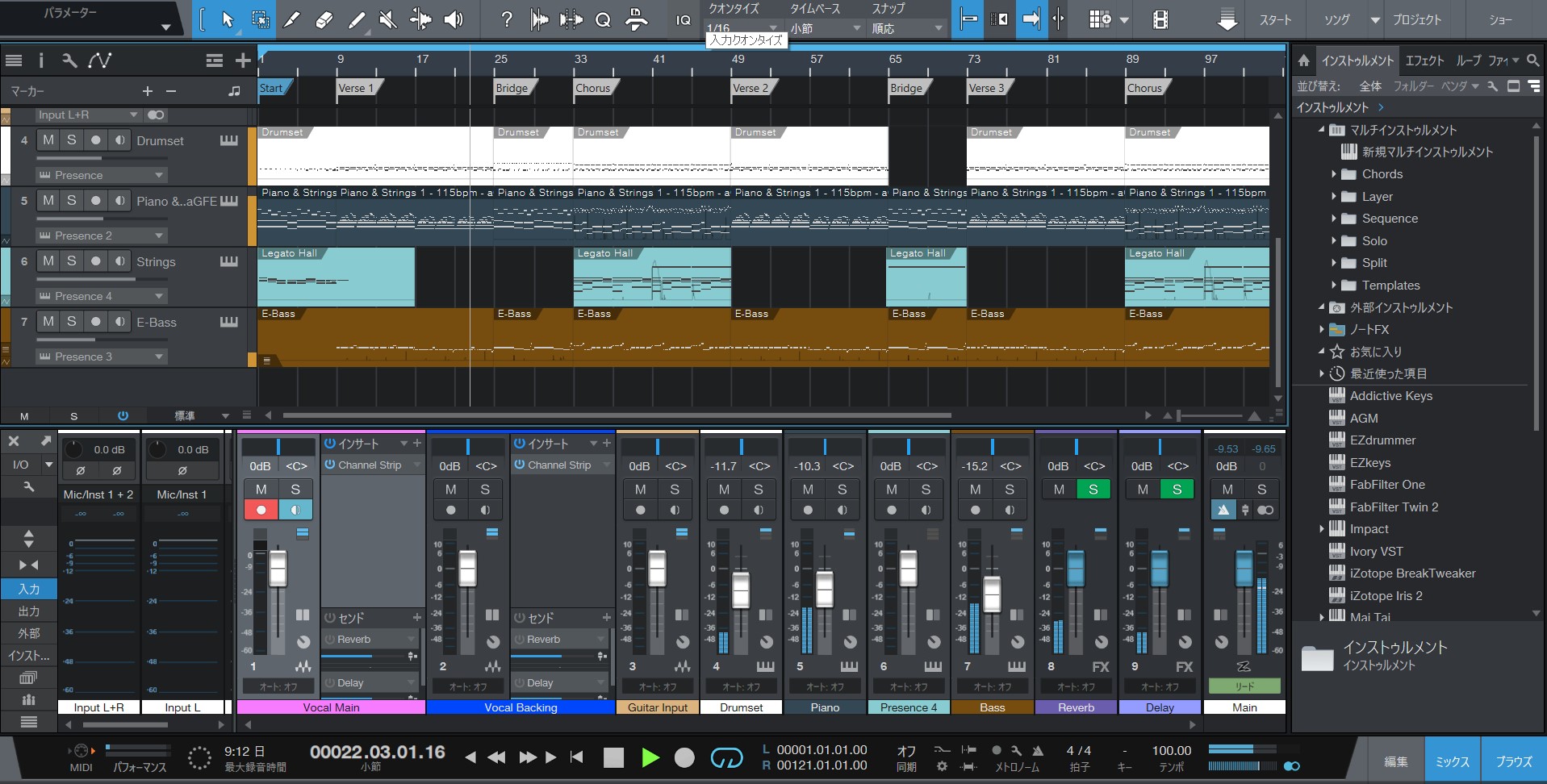The width and height of the screenshot is (1547, 784).
Task: Open search in the browser panel
Action: coord(1532,60)
